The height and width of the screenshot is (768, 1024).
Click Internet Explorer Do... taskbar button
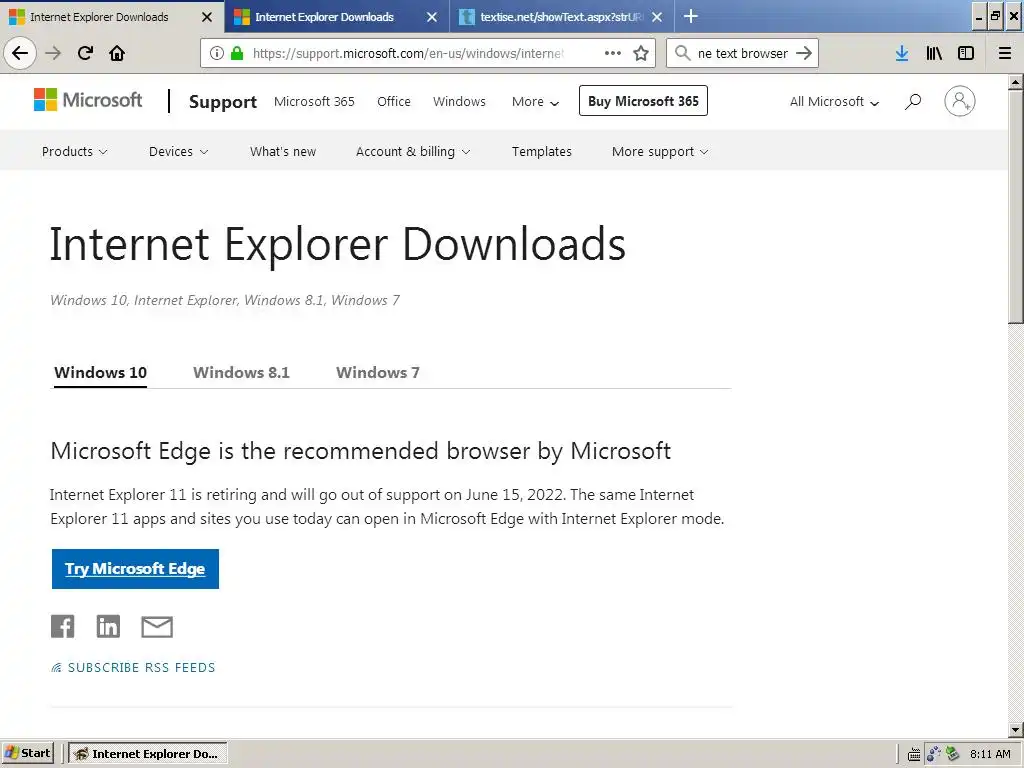[148, 754]
